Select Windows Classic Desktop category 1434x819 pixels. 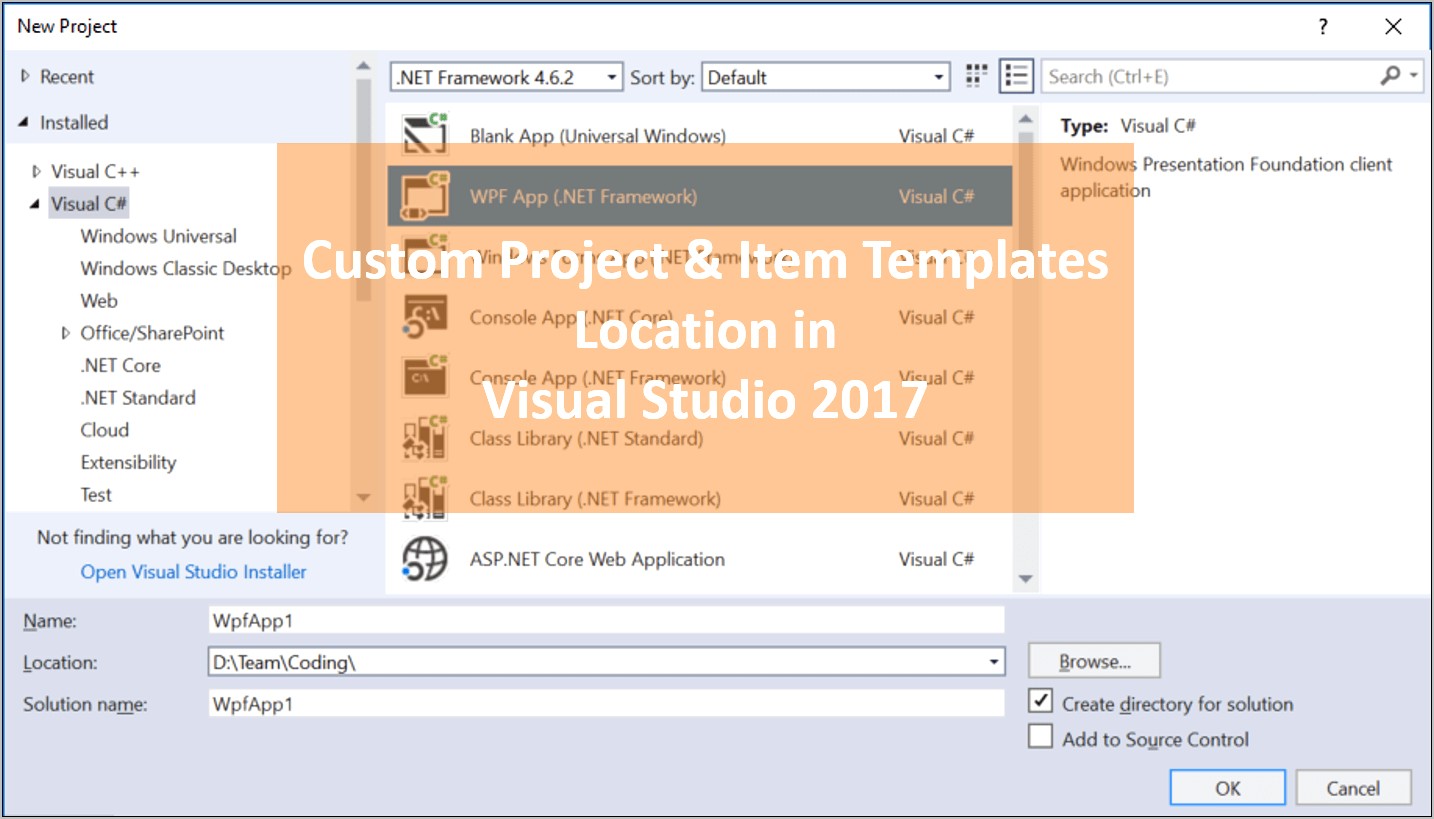[x=185, y=268]
